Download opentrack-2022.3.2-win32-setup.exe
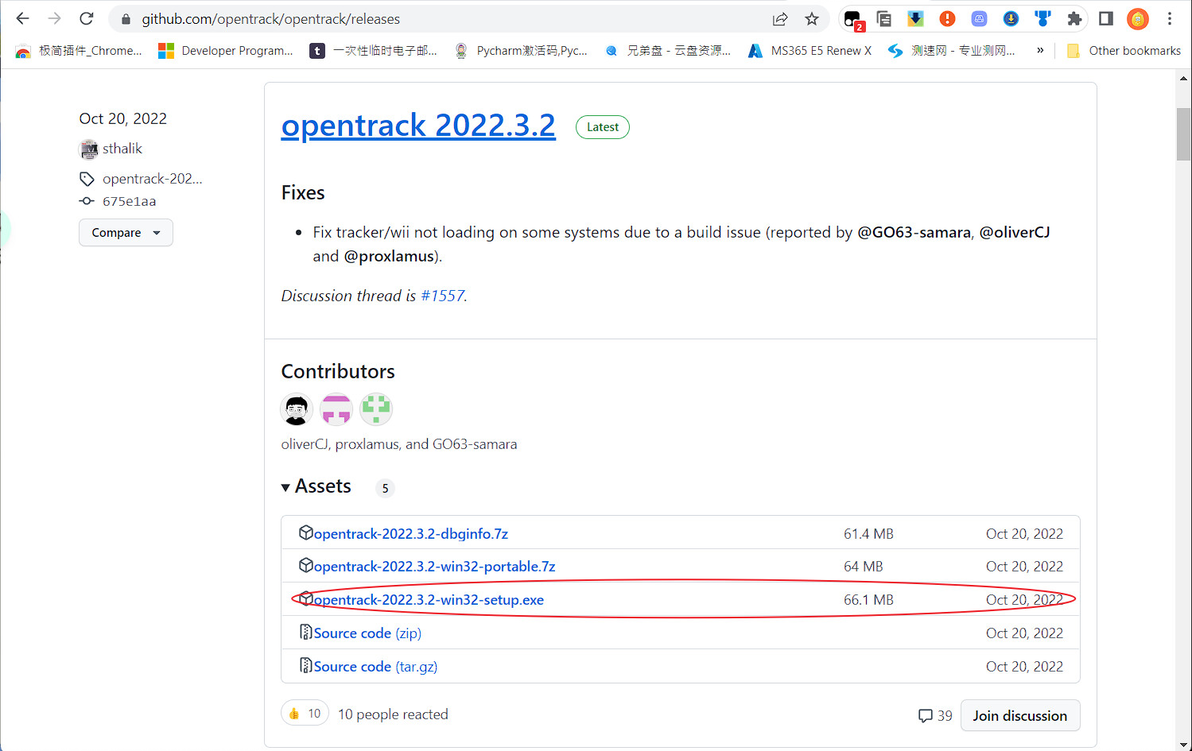 pyautogui.click(x=429, y=600)
